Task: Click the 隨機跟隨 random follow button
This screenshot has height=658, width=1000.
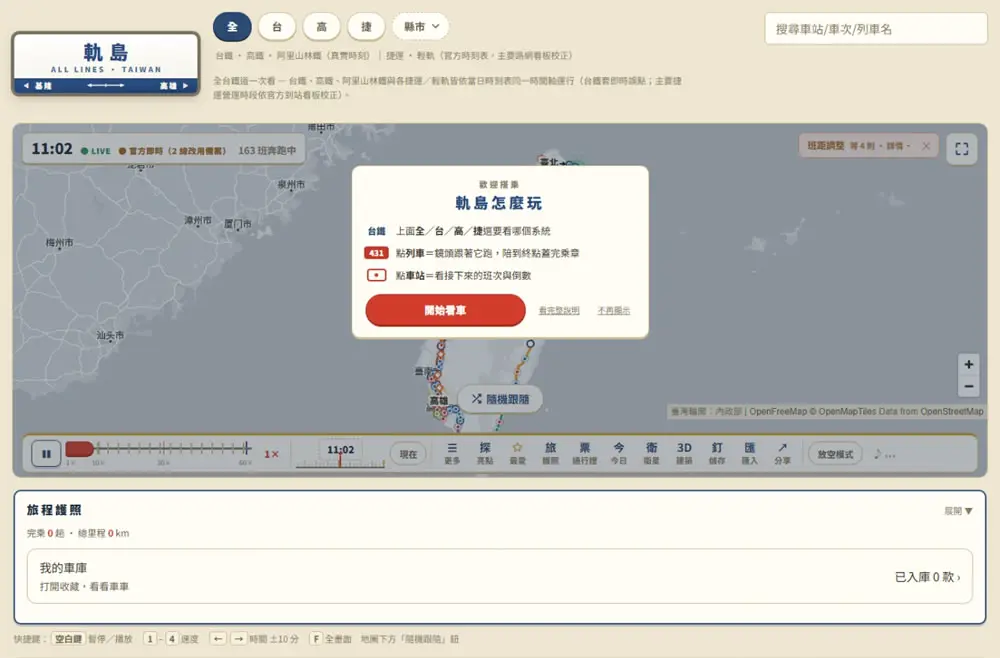Action: (x=501, y=399)
